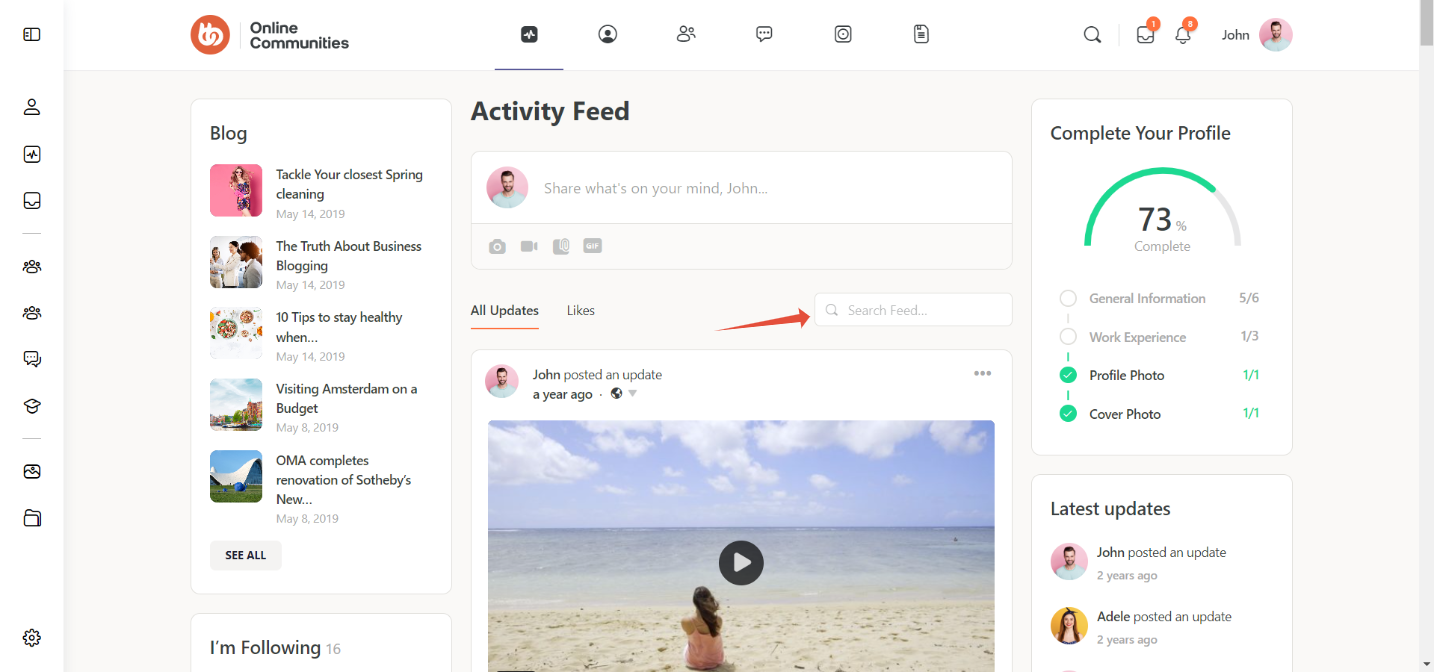The image size is (1434, 672).
Task: Open the photo camera icon in top navigation
Action: click(843, 34)
